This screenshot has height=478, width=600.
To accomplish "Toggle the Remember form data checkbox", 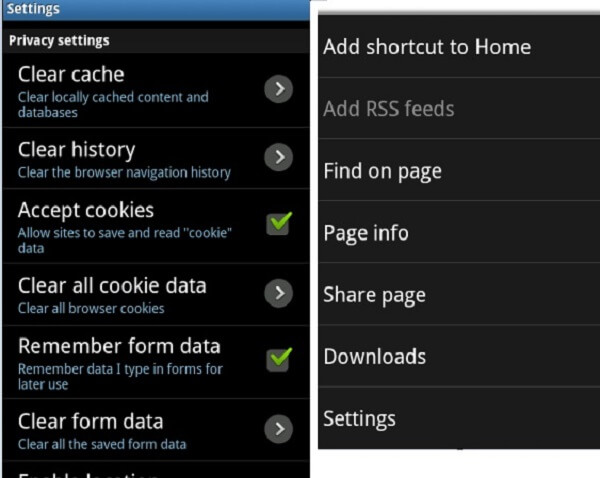I will 279,359.
